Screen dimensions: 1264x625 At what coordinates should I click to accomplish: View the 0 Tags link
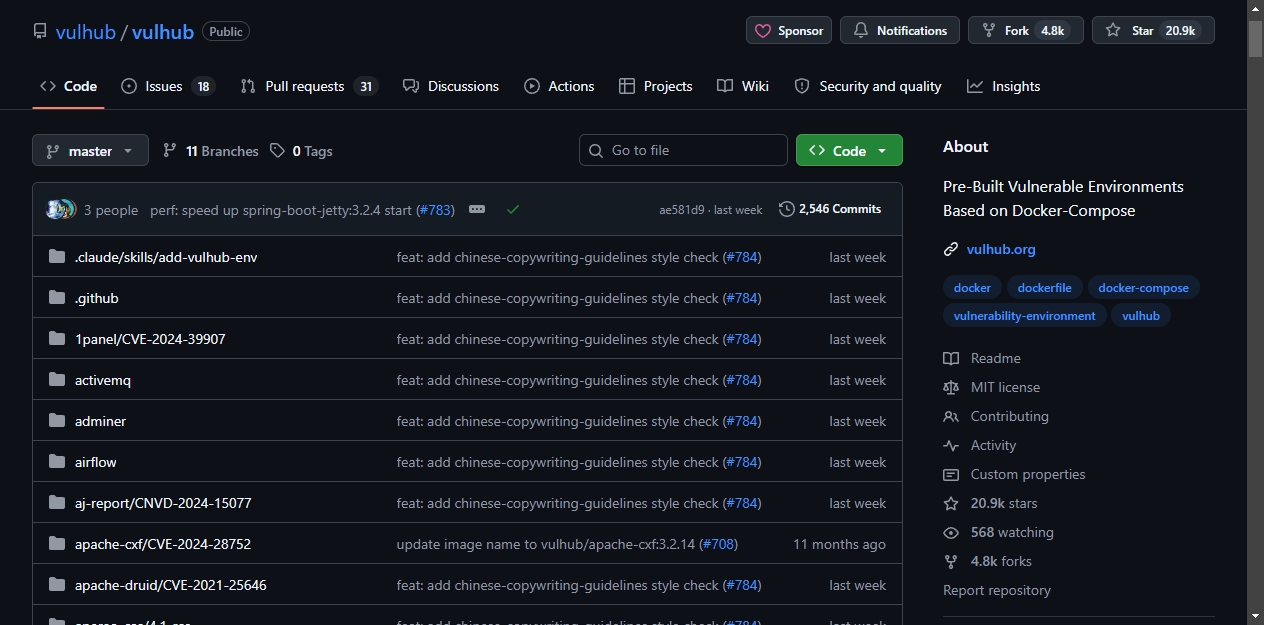coord(301,151)
